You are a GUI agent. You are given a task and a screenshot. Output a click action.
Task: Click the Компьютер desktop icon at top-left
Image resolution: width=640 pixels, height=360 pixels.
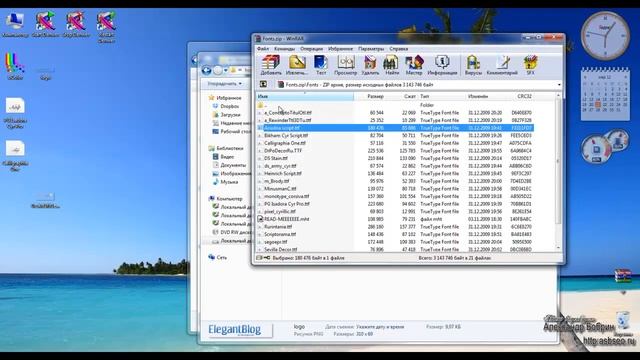point(15,25)
